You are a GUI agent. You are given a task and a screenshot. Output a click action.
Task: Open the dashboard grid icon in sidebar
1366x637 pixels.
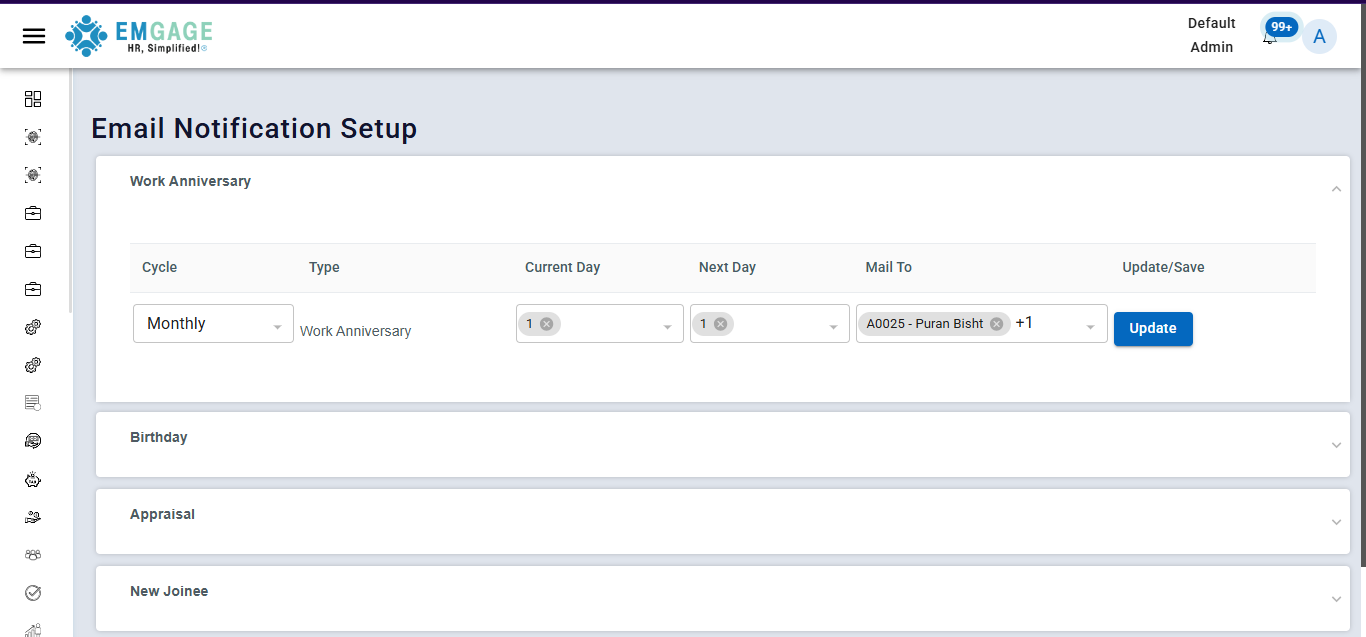33,99
